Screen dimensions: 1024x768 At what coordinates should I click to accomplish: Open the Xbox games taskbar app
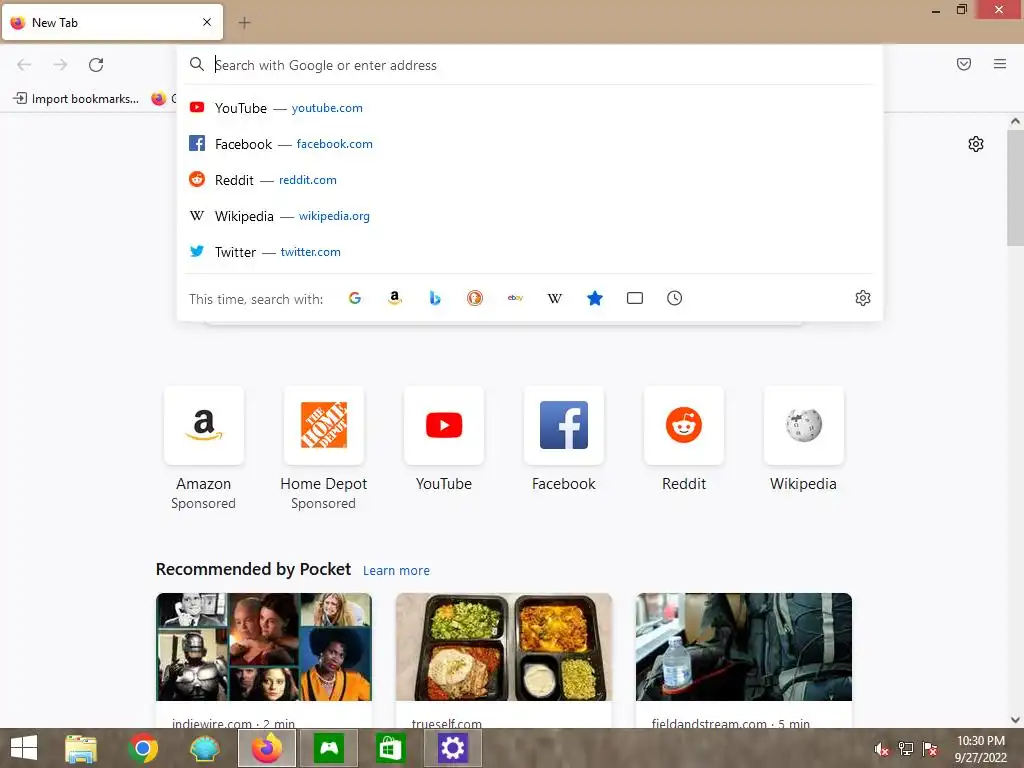pyautogui.click(x=328, y=748)
